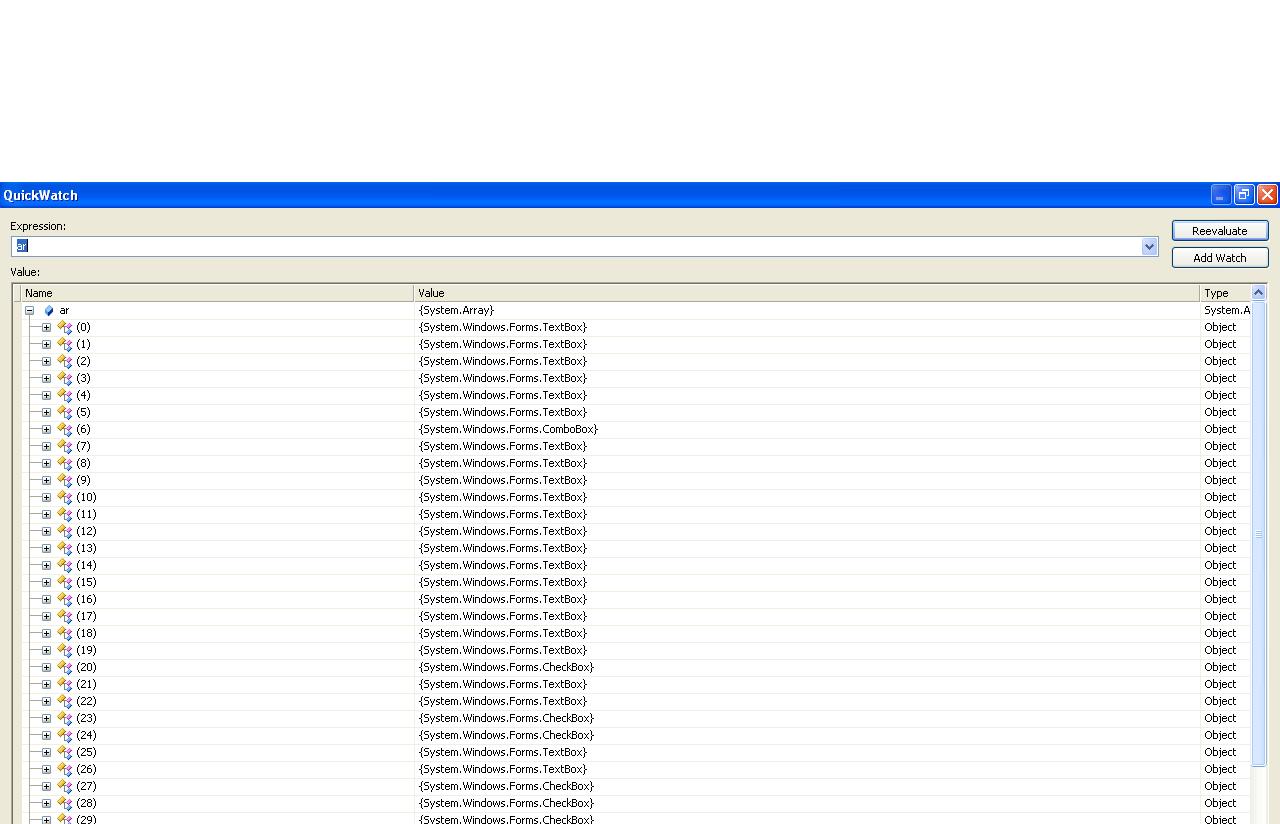Screen dimensions: 1280x824
Task: Select the {System.Array} value text
Action: click(456, 311)
